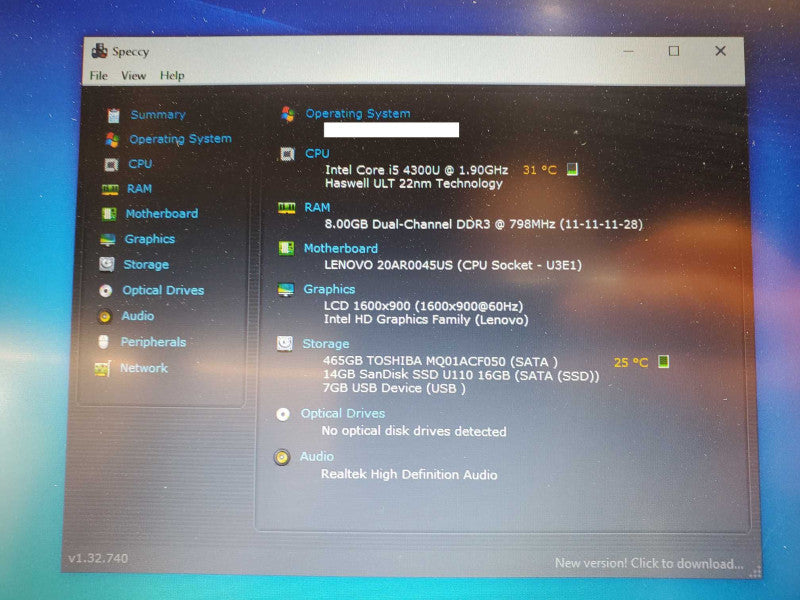Click New version download link
The image size is (800, 600).
point(649,563)
